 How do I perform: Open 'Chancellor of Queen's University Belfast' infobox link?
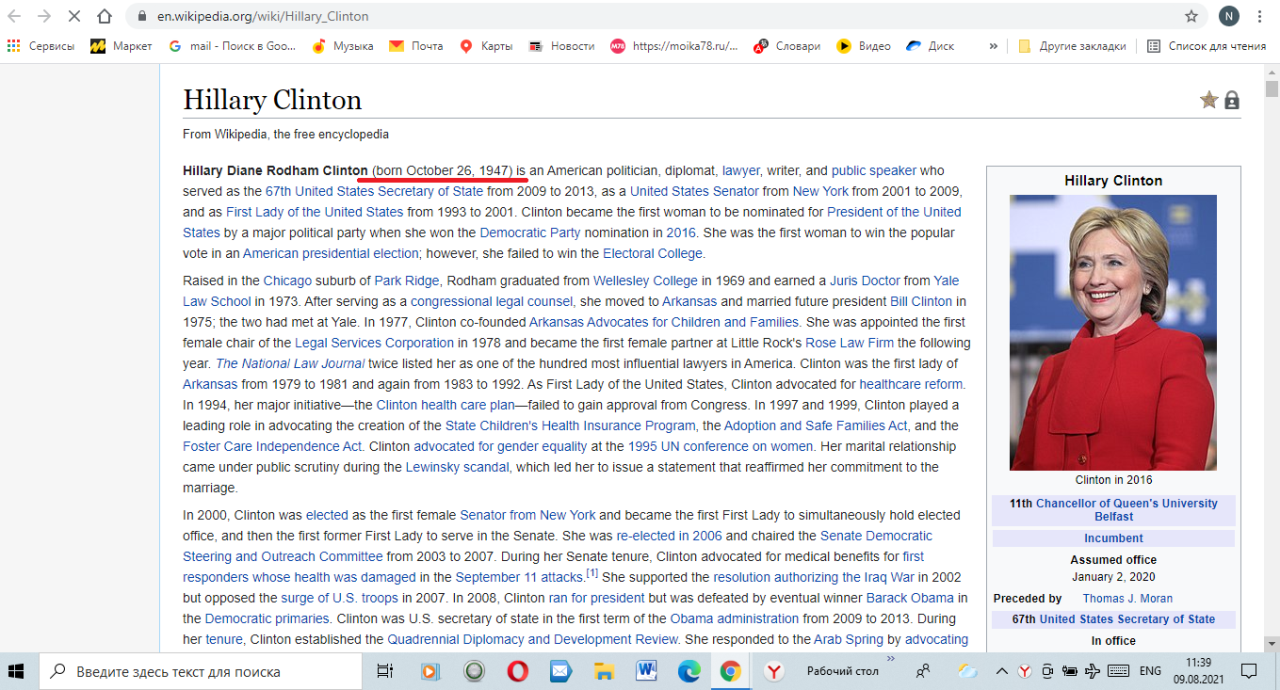[1127, 510]
